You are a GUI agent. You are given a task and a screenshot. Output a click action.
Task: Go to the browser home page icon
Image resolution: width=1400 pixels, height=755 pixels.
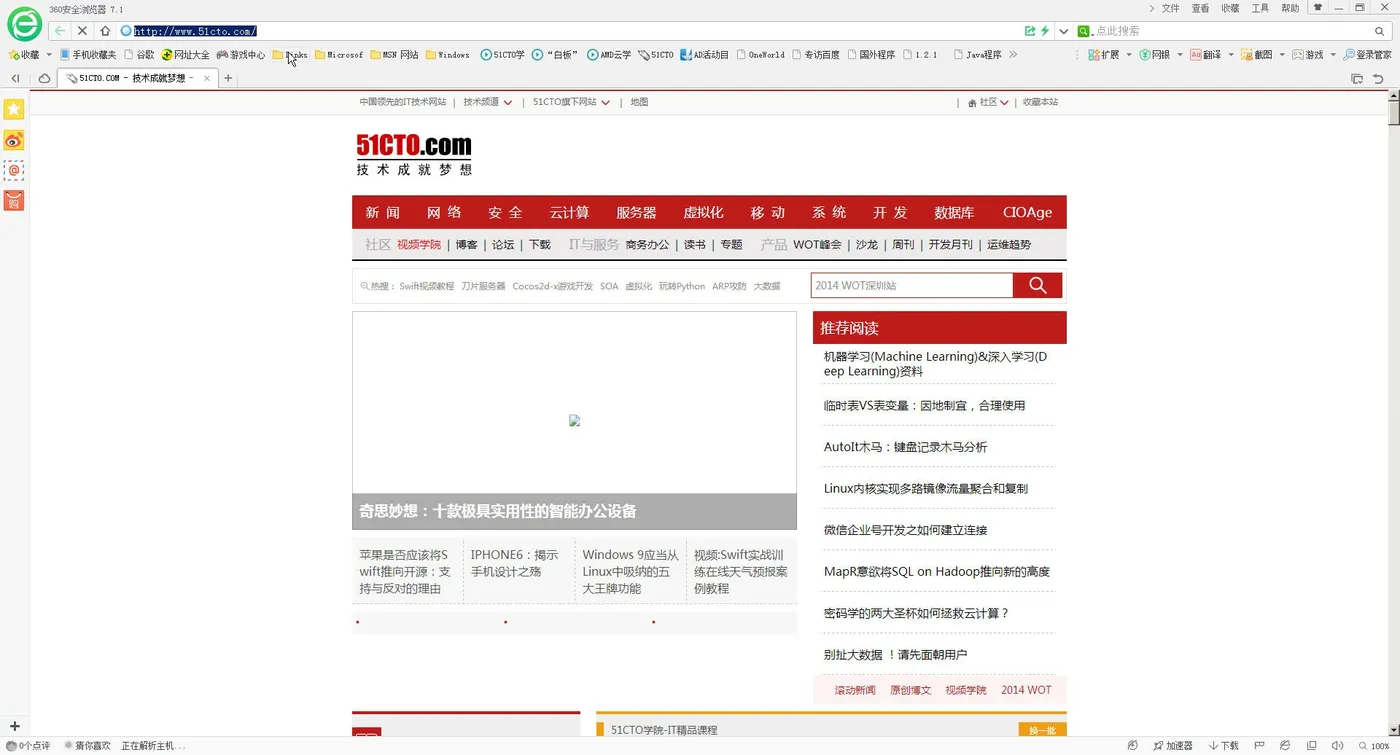point(105,31)
